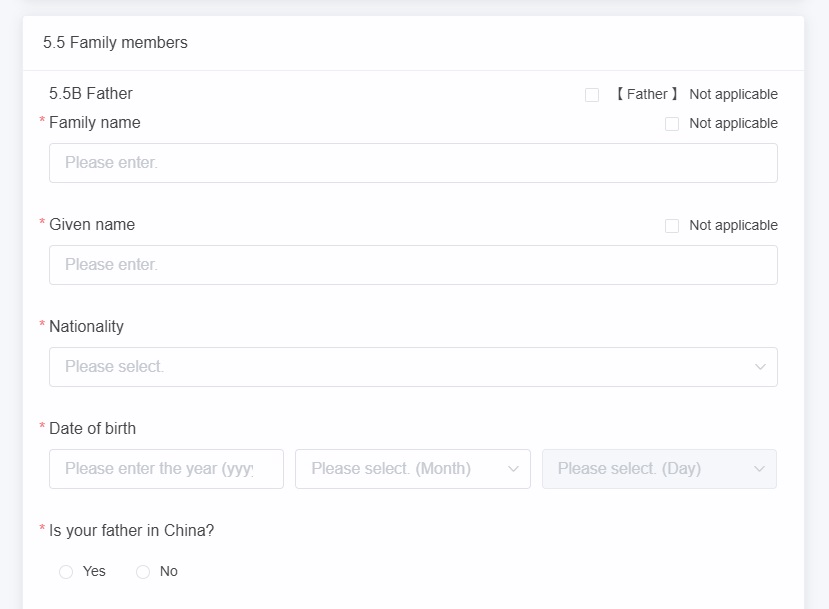Click the Nationality chevron arrow
Viewport: 829px width, 609px height.
point(760,367)
